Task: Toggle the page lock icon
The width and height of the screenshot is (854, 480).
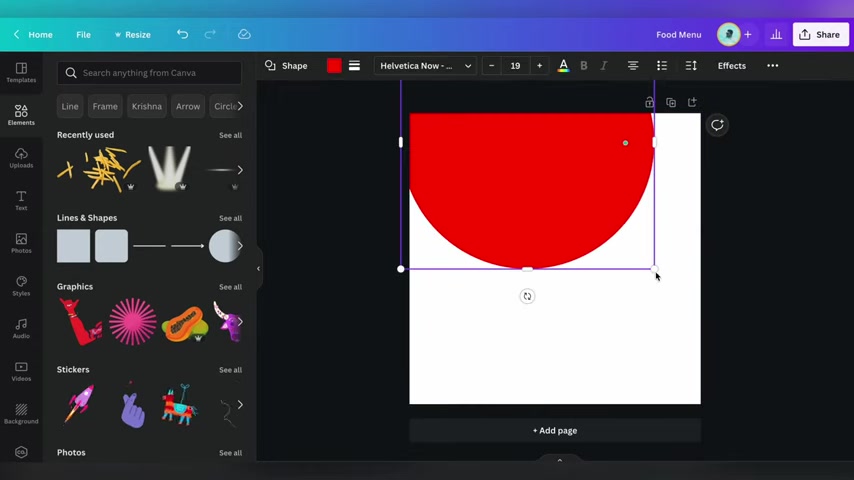Action: coord(649,102)
